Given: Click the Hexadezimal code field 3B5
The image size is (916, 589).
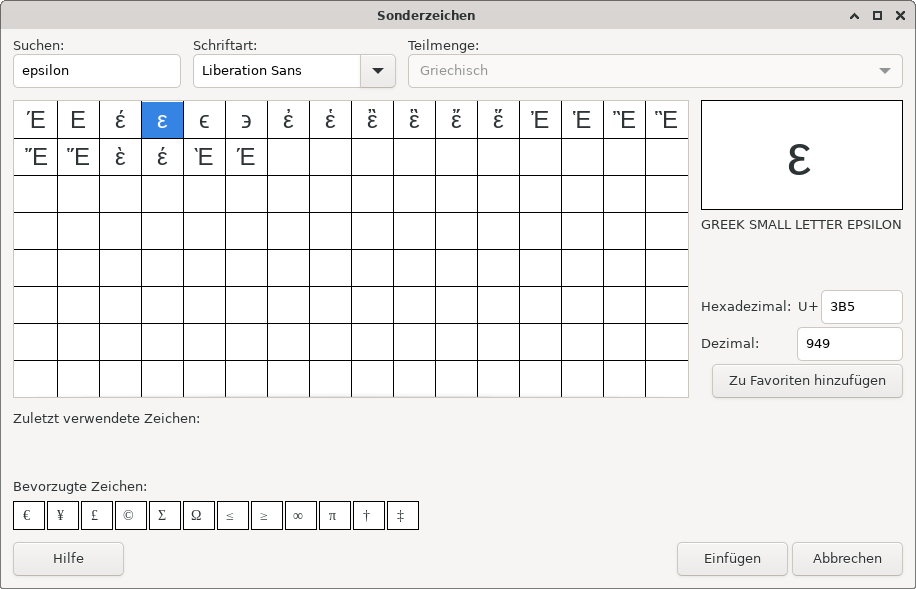Looking at the screenshot, I should point(862,307).
